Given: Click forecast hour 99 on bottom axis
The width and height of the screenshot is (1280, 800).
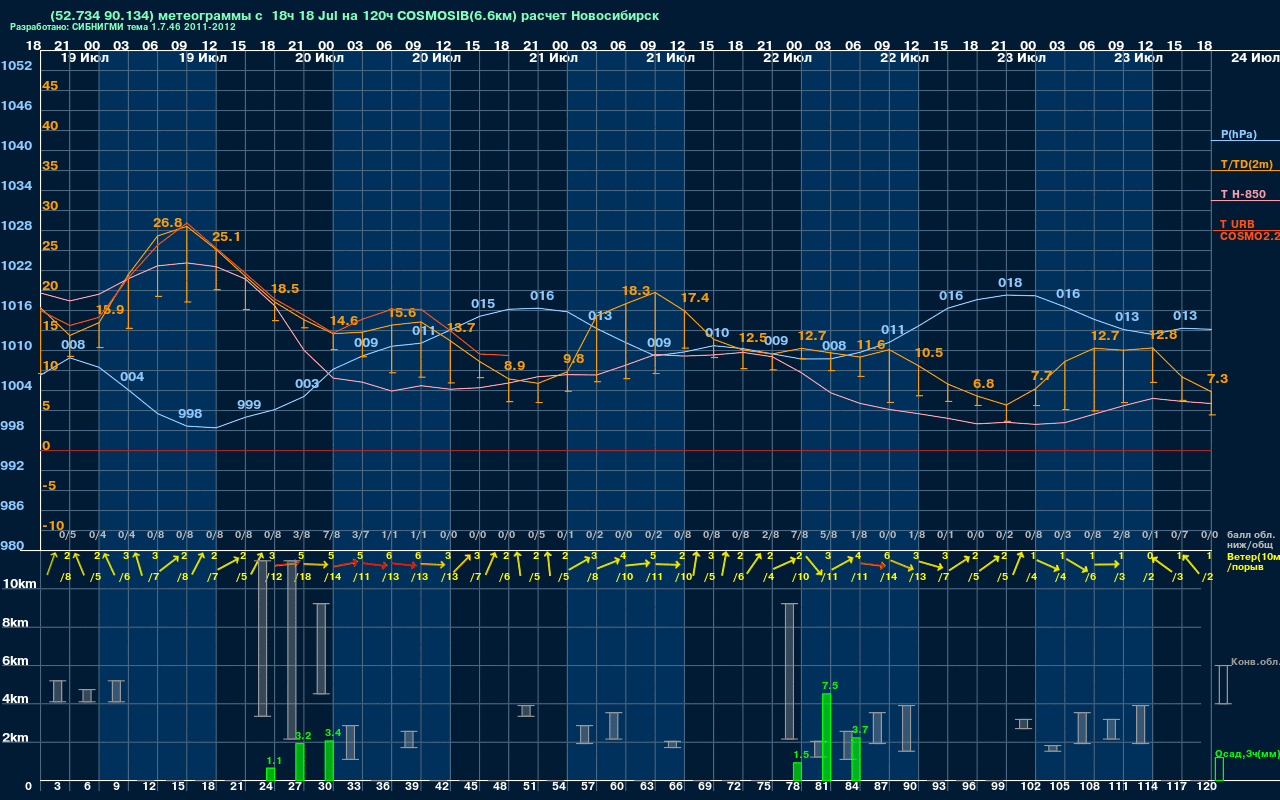Looking at the screenshot, I should (999, 787).
